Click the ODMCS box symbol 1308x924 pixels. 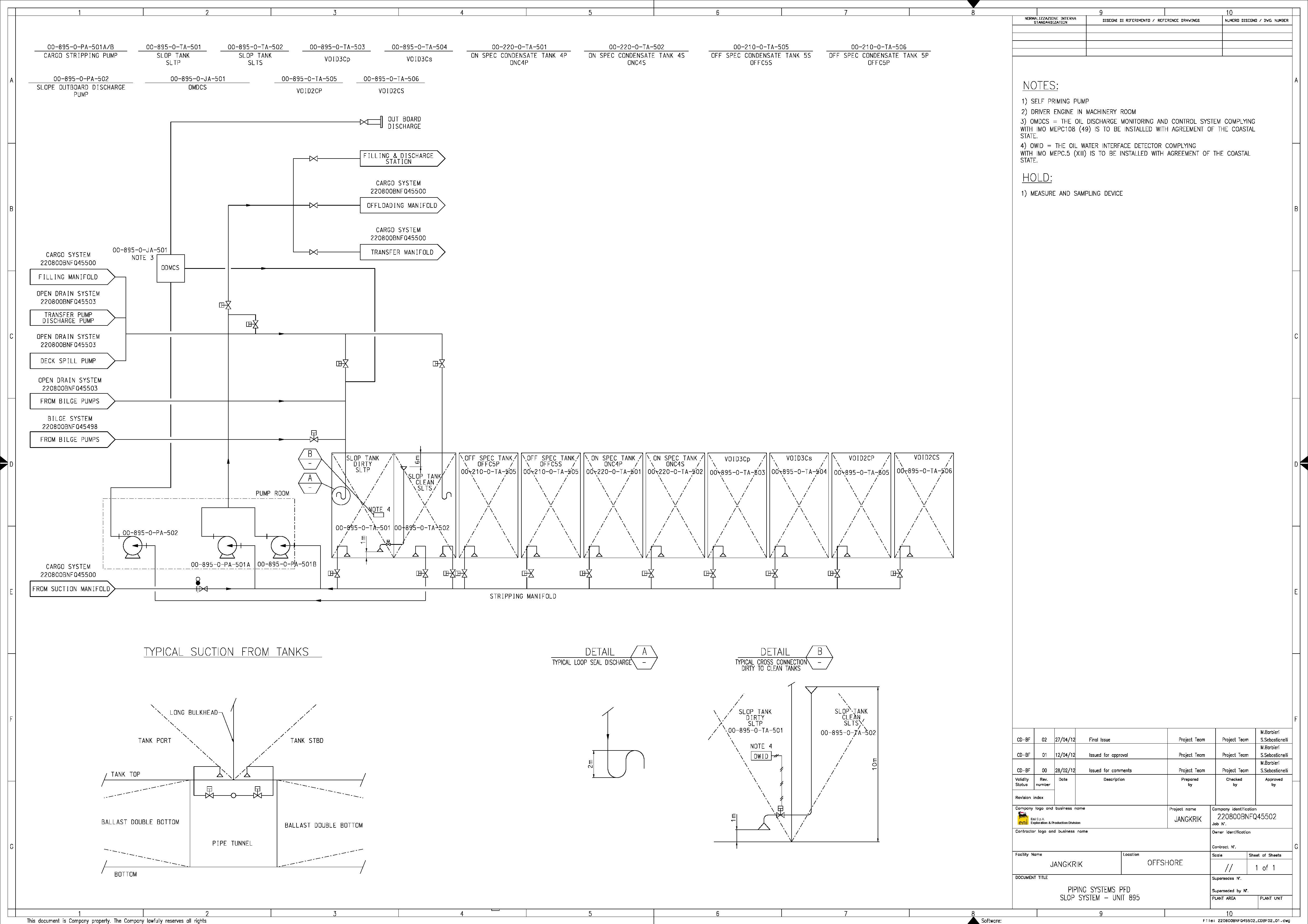[x=170, y=268]
